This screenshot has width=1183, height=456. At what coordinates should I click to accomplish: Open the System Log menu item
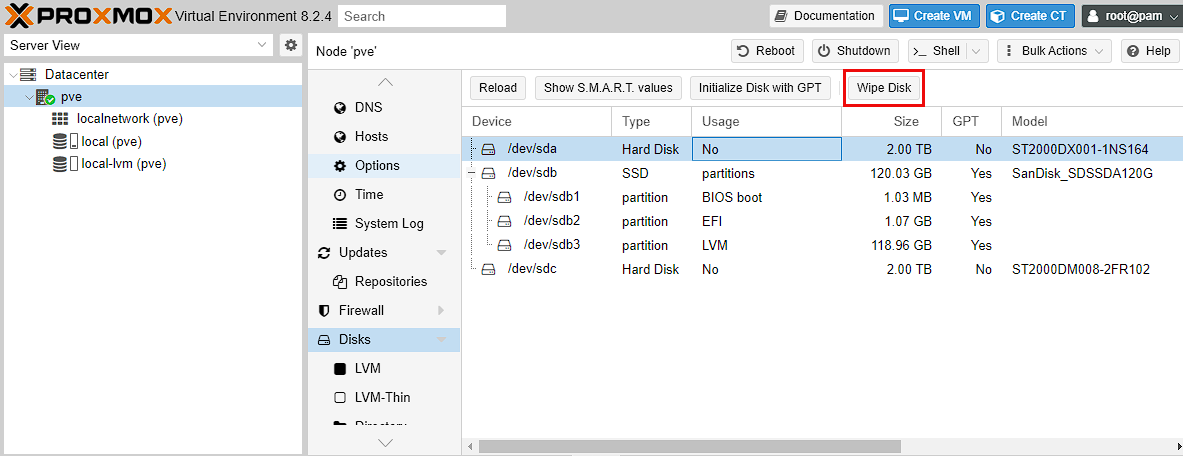click(x=388, y=223)
